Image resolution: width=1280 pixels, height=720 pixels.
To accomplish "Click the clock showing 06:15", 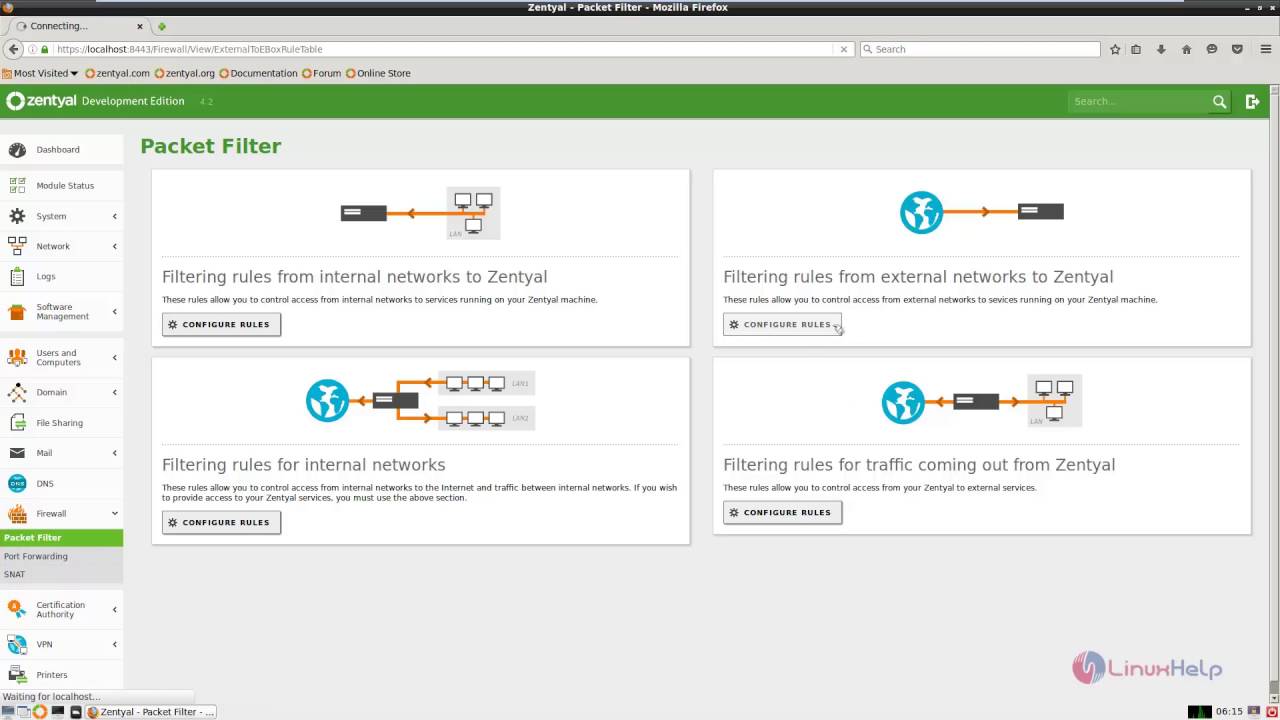I will coord(1229,712).
